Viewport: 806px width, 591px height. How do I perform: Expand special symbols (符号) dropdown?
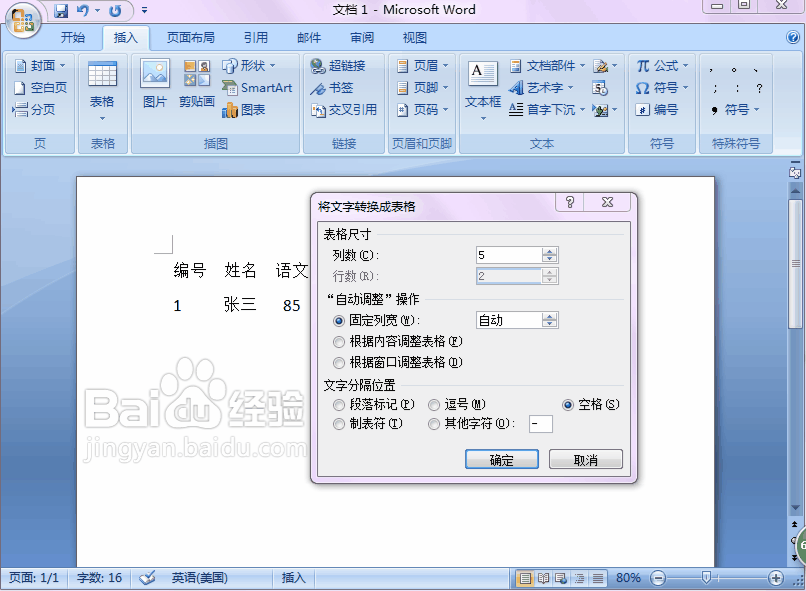coord(735,109)
